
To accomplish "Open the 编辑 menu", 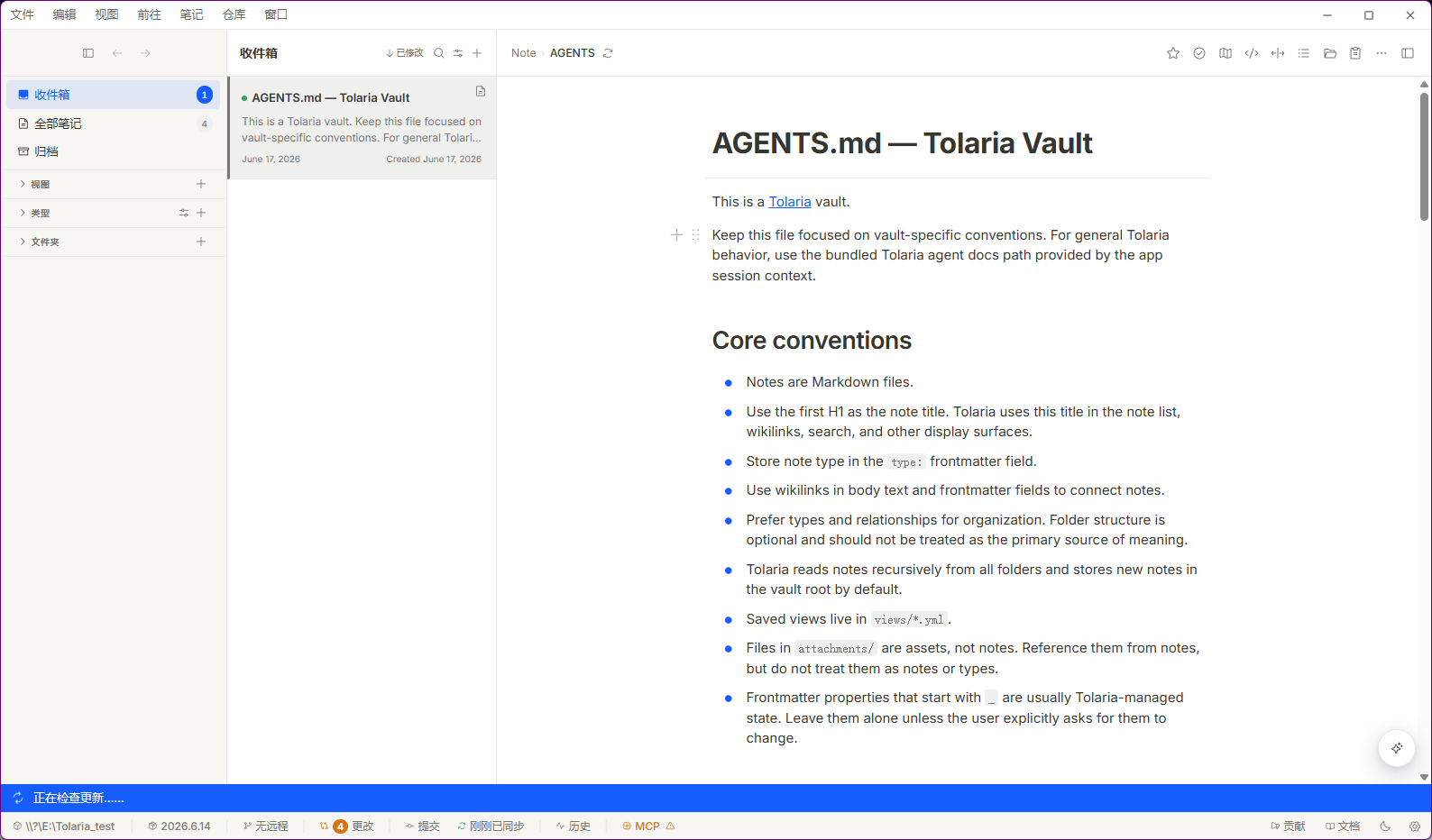I will tap(65, 14).
